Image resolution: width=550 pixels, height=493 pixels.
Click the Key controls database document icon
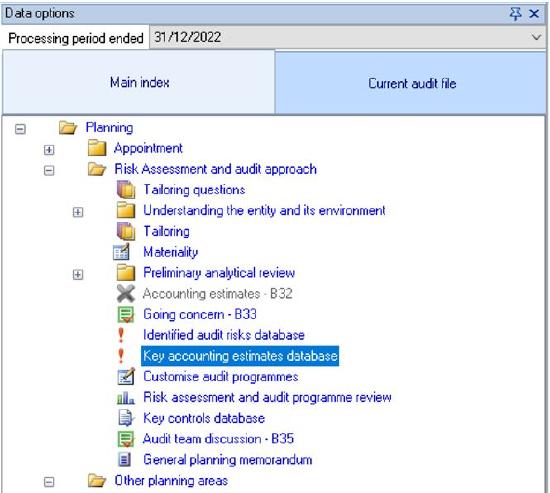click(x=126, y=418)
